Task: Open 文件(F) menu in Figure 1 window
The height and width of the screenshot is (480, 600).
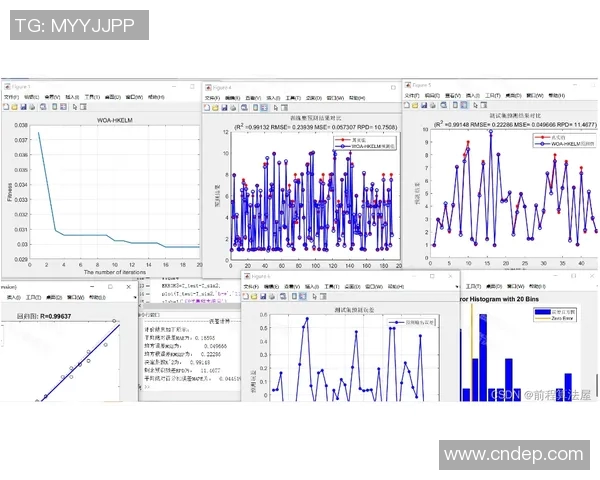Action: [13, 97]
